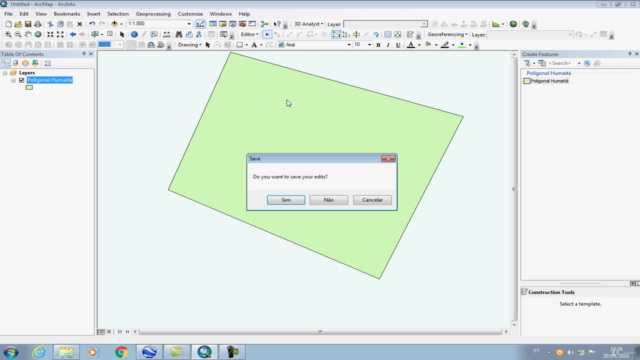Select the Zoom In magnifier tool
This screenshot has width=640, height=360.
[8, 35]
